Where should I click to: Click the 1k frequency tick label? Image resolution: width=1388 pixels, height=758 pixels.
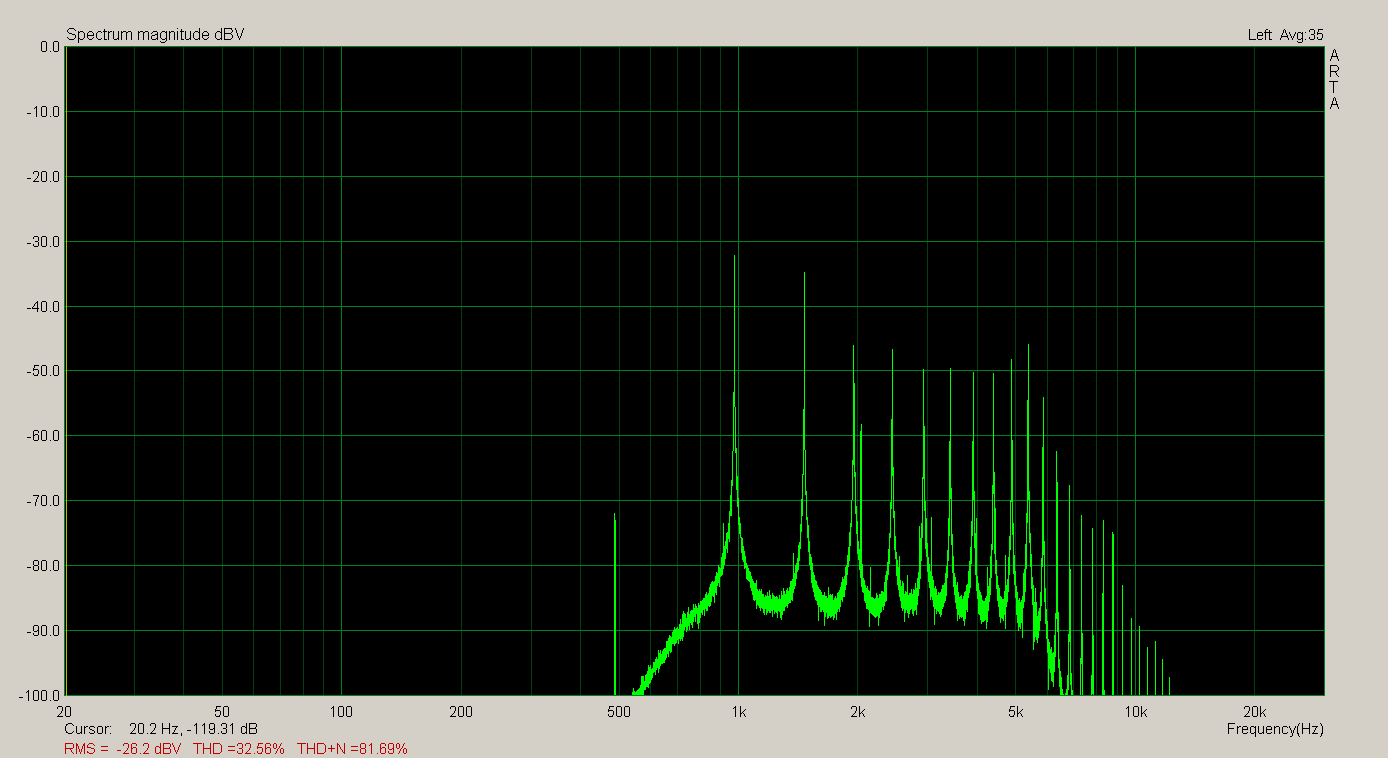pos(738,712)
